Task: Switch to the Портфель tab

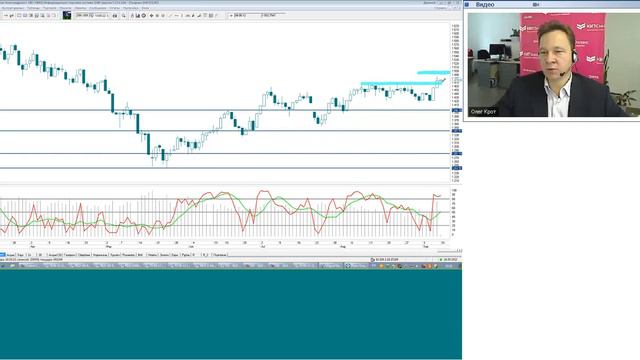Action: point(220,255)
